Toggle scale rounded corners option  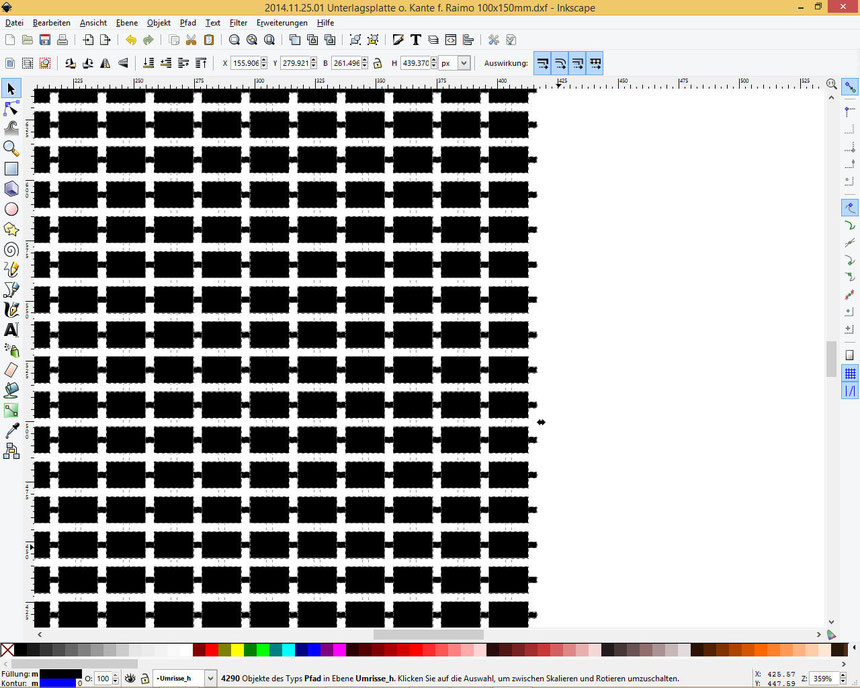click(559, 63)
